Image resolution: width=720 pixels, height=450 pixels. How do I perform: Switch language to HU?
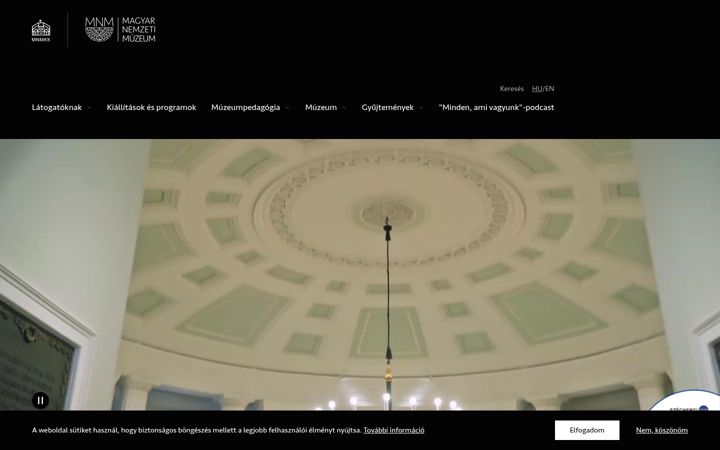[x=537, y=89]
